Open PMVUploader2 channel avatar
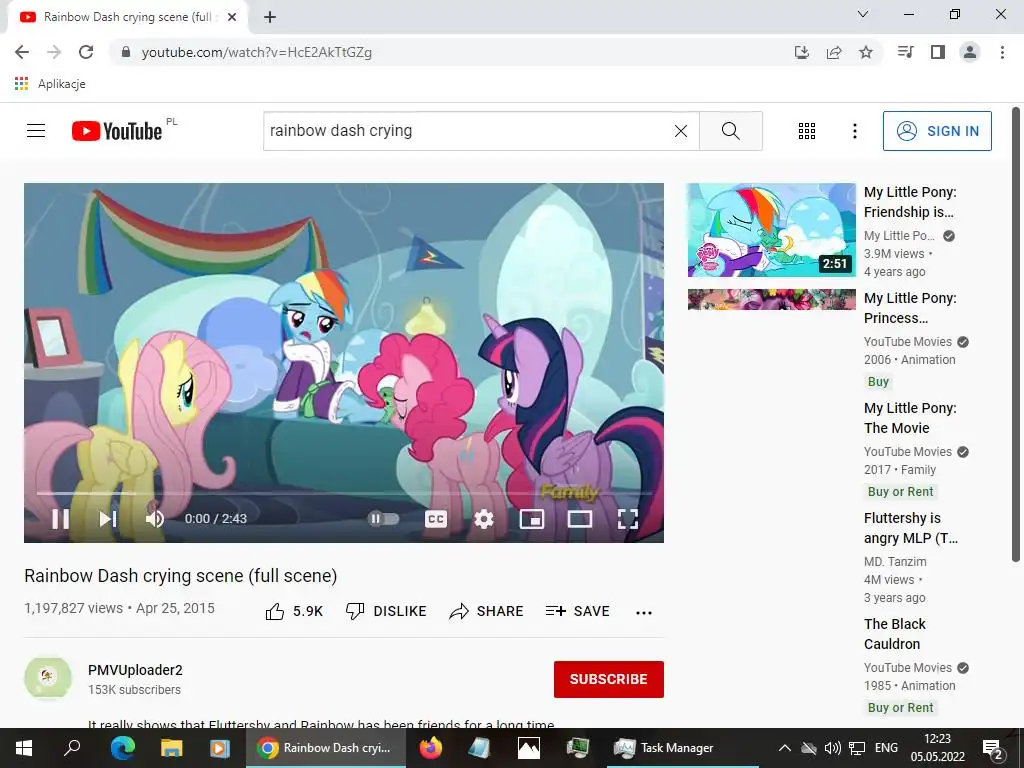The width and height of the screenshot is (1024, 768). tap(48, 679)
